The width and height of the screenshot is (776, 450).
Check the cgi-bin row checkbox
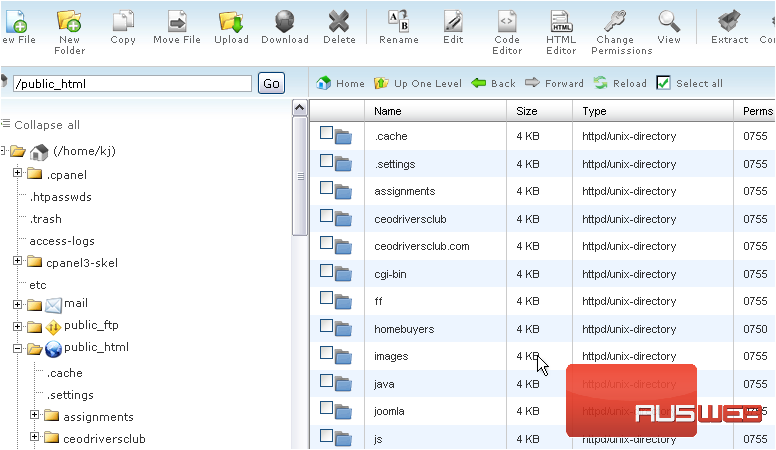[326, 270]
